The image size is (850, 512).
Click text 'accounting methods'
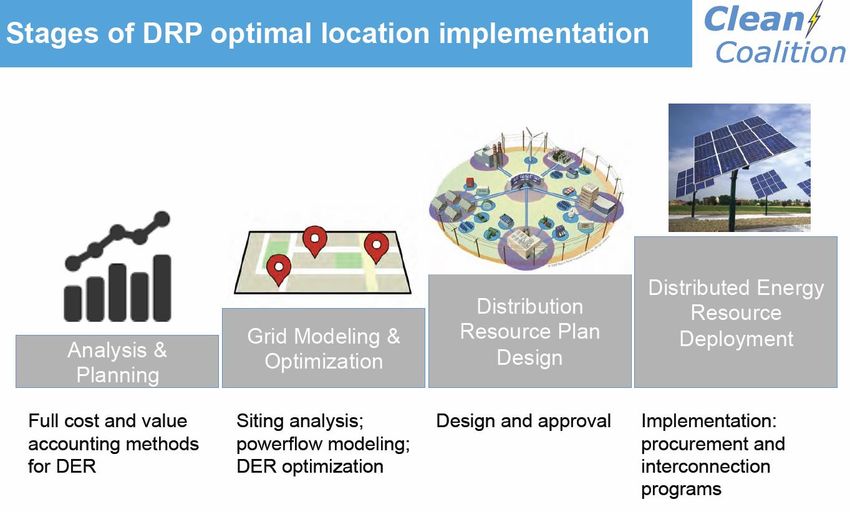coord(113,444)
